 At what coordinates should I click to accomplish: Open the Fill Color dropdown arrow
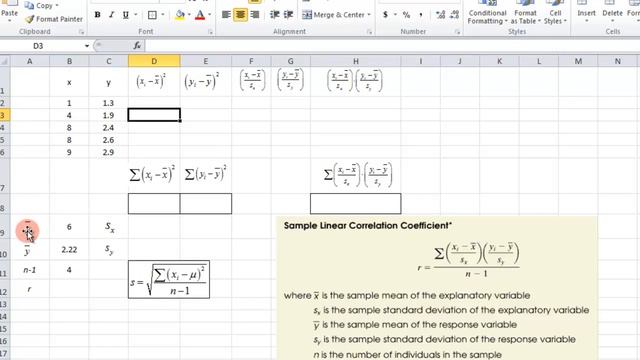pyautogui.click(x=189, y=15)
